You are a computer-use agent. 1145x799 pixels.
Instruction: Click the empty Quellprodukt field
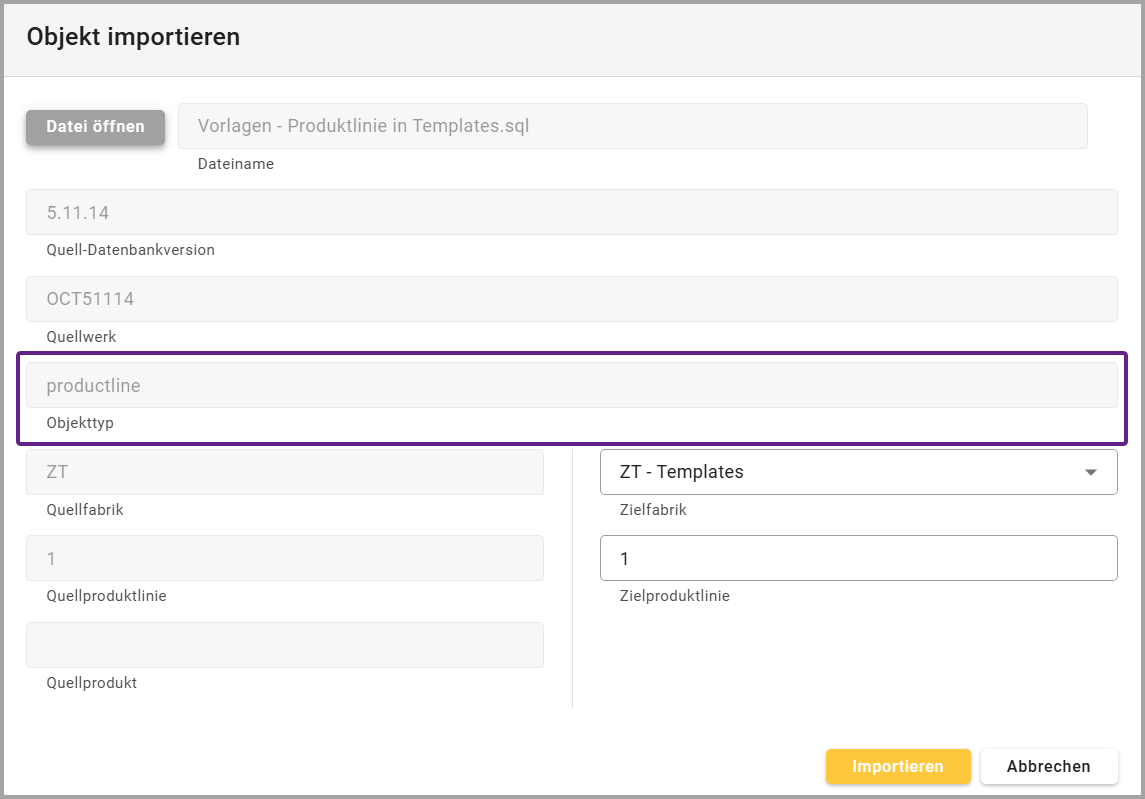point(284,645)
